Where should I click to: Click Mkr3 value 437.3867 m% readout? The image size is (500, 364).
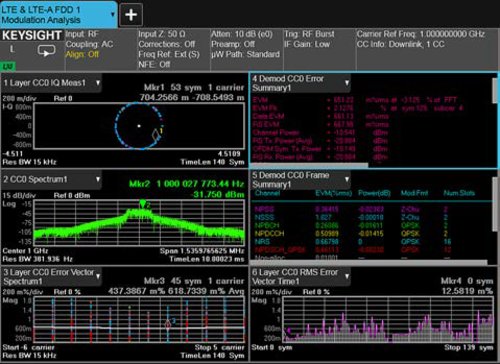[137, 291]
